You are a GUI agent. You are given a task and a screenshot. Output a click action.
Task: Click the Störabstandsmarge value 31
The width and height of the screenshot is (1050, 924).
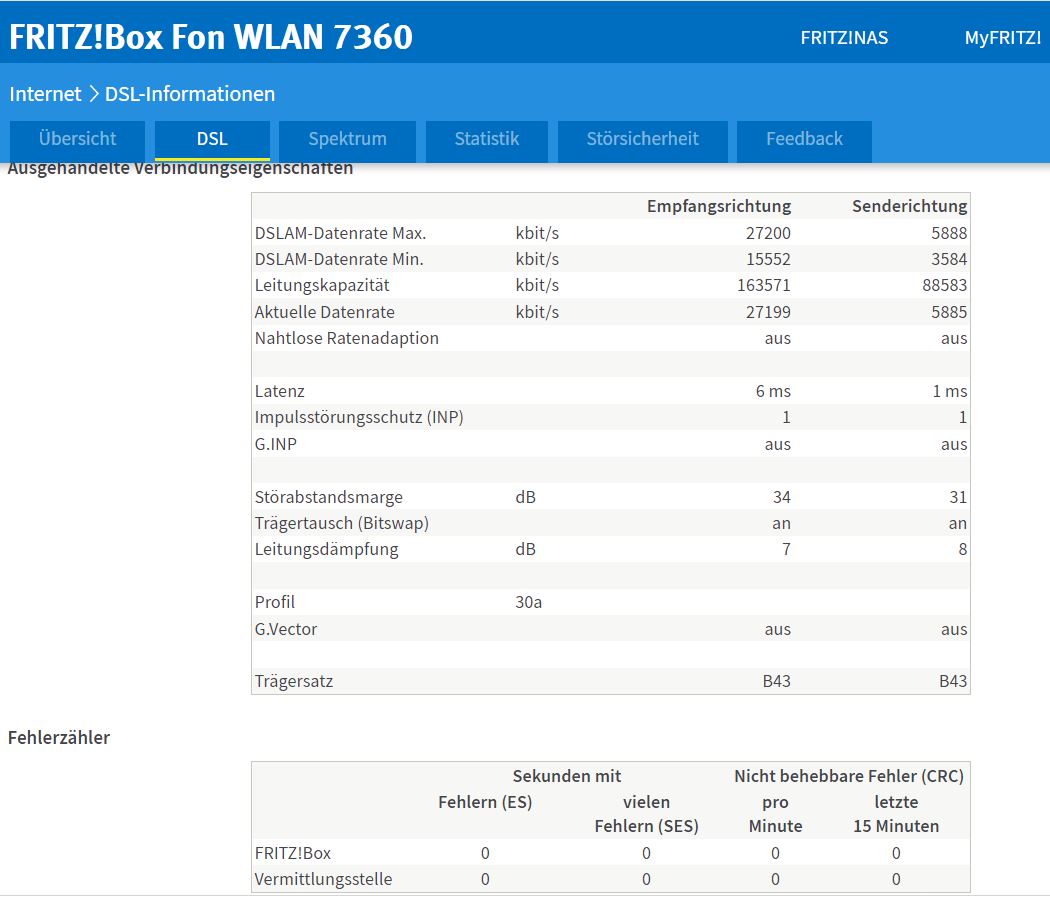coord(958,497)
